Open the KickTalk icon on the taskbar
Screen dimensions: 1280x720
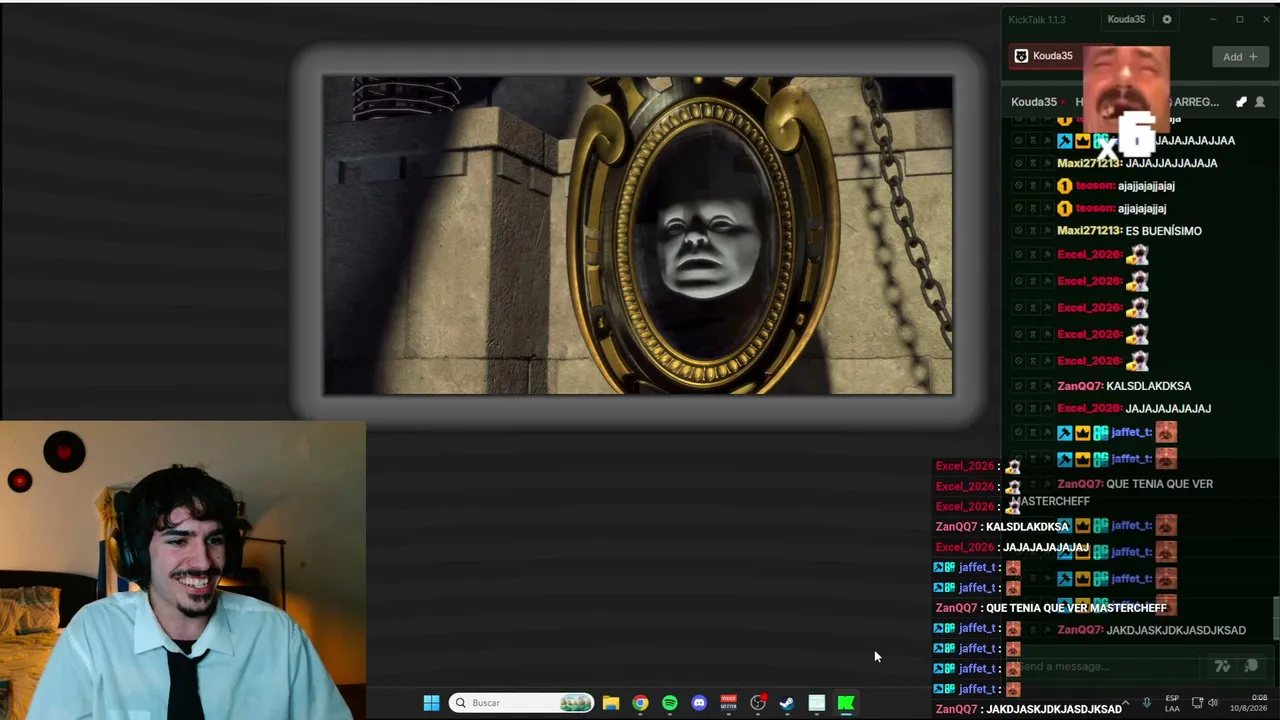[x=846, y=703]
